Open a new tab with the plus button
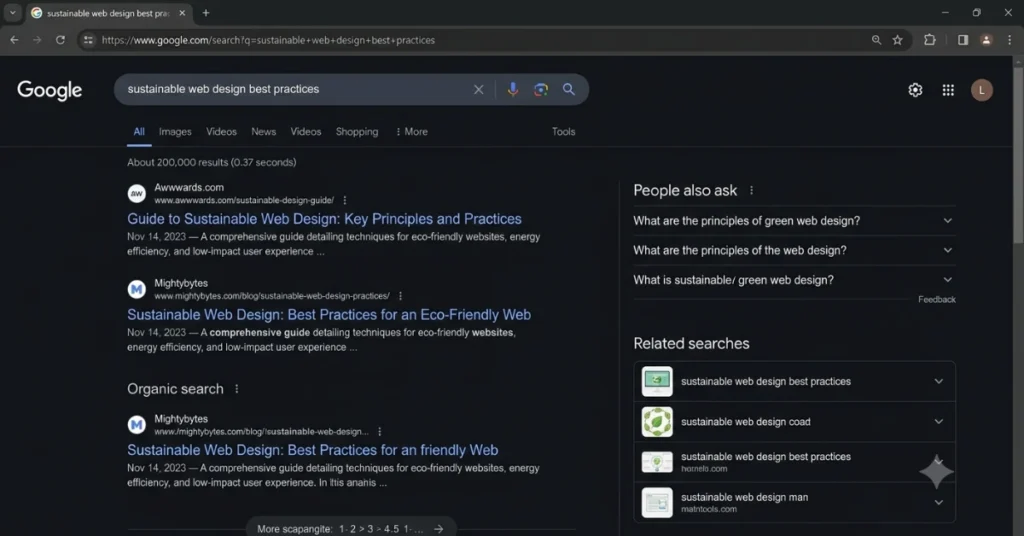This screenshot has height=536, width=1024. 206,12
